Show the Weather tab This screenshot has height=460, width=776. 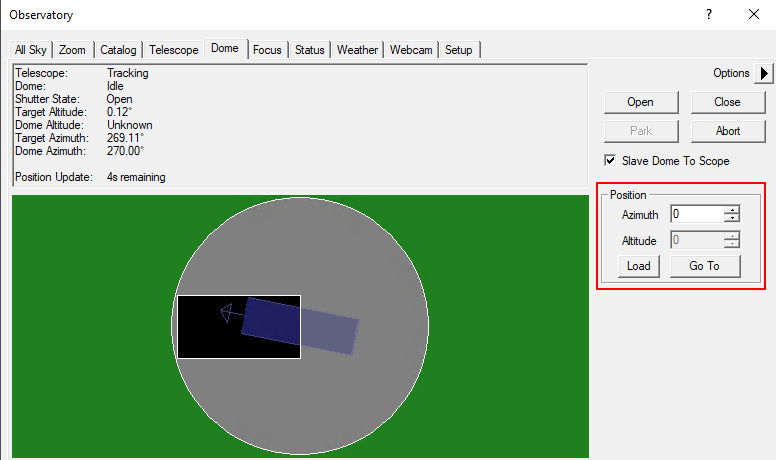[357, 50]
